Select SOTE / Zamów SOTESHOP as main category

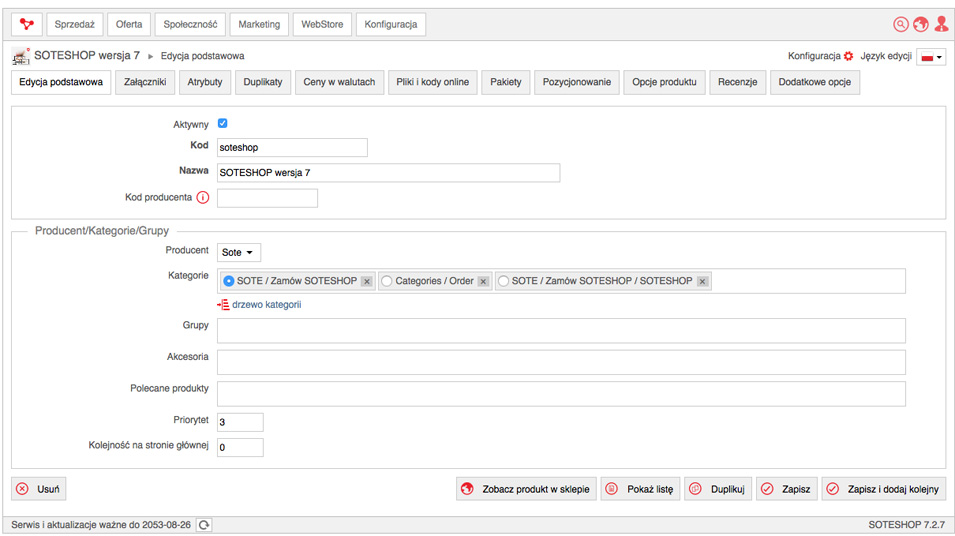tap(228, 281)
